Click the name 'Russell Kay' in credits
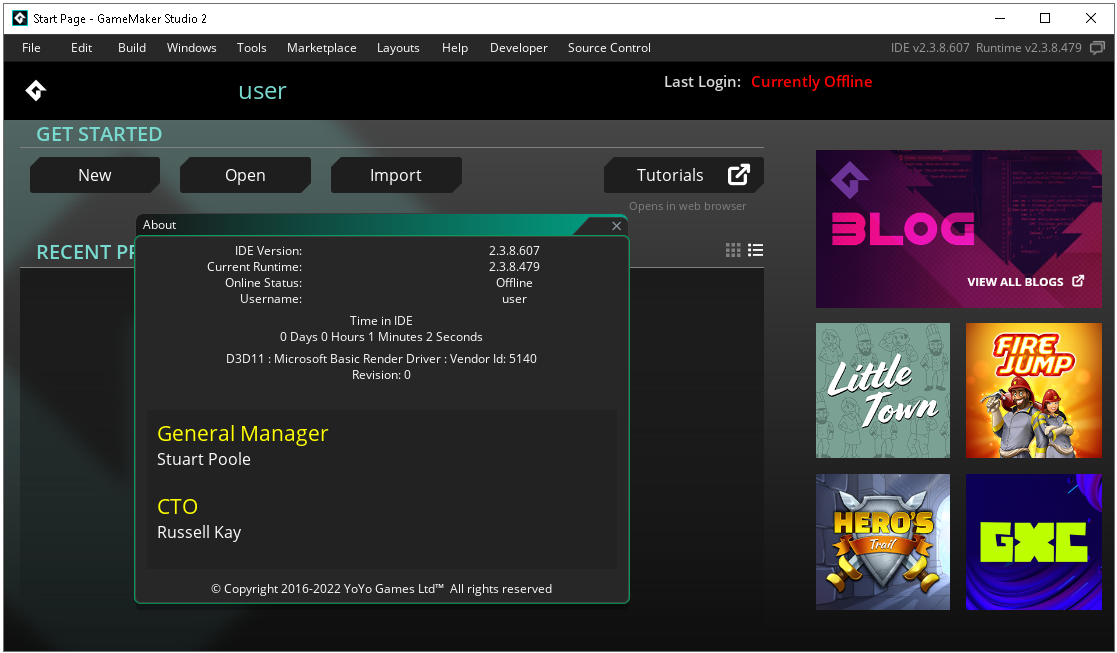Screen dimensions: 1117x653 click(x=199, y=533)
